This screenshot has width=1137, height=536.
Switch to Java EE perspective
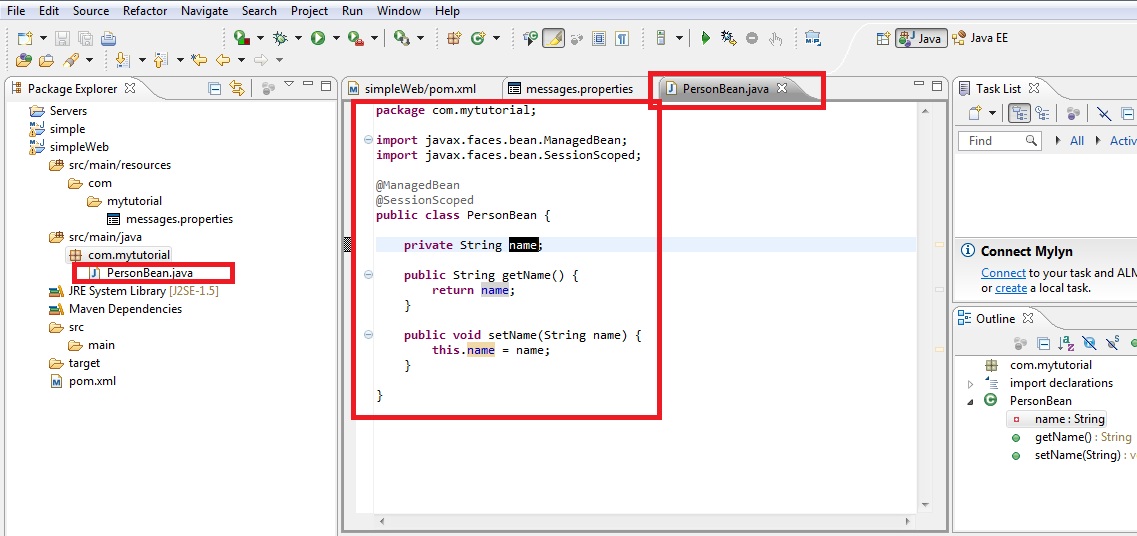coord(980,38)
